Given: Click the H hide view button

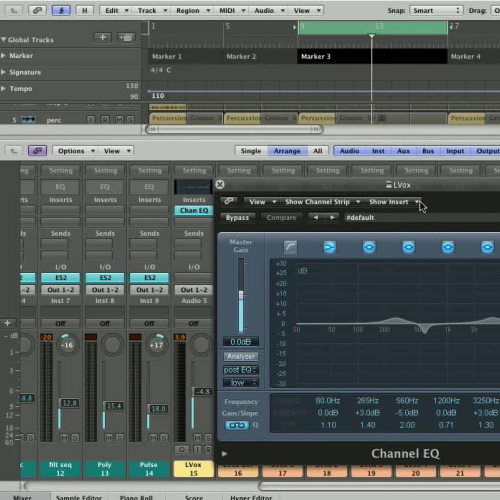Looking at the screenshot, I should [85, 10].
